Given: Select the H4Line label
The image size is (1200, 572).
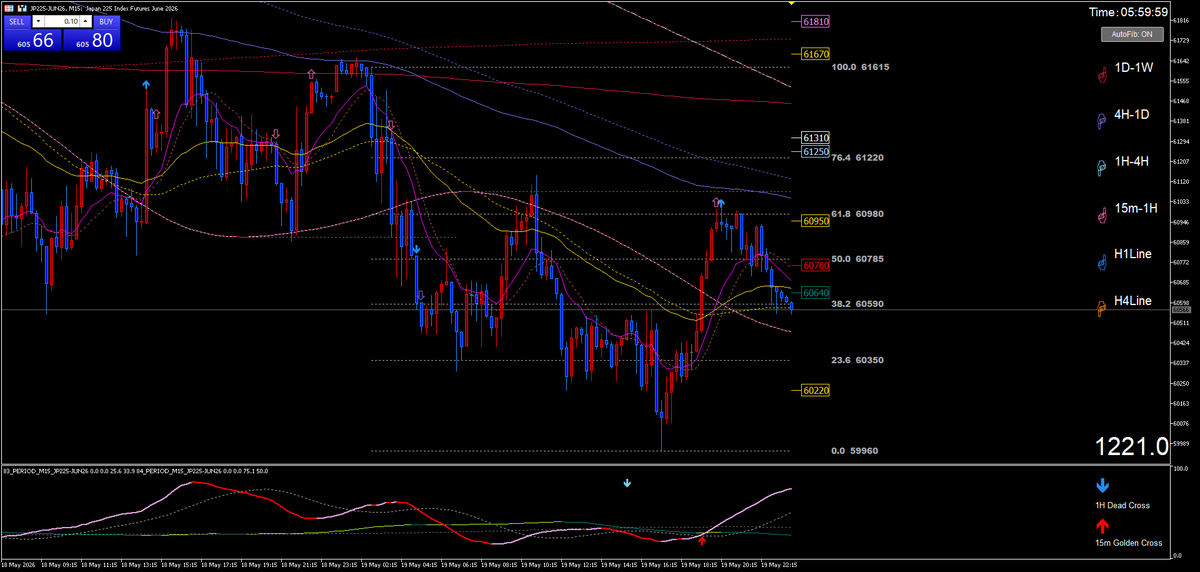Looking at the screenshot, I should (1134, 301).
